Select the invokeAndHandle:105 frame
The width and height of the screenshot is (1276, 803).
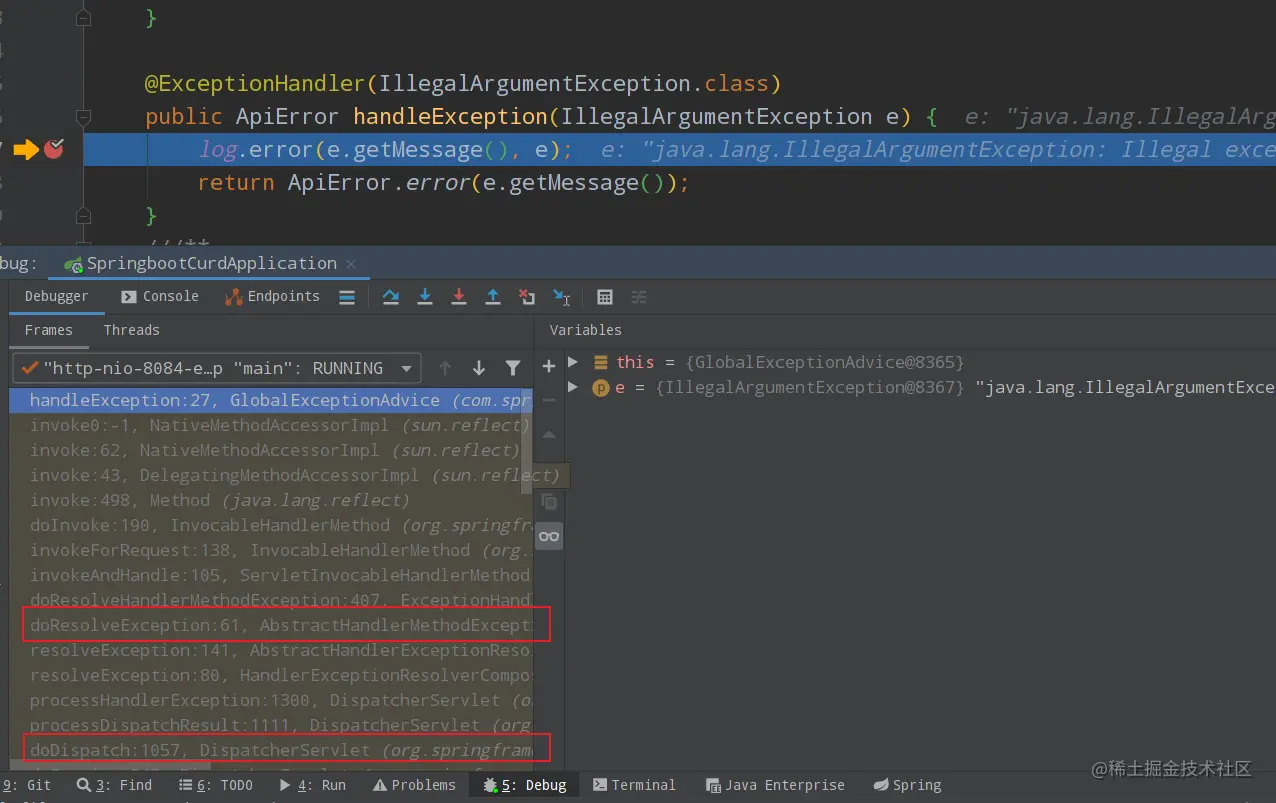(271, 575)
